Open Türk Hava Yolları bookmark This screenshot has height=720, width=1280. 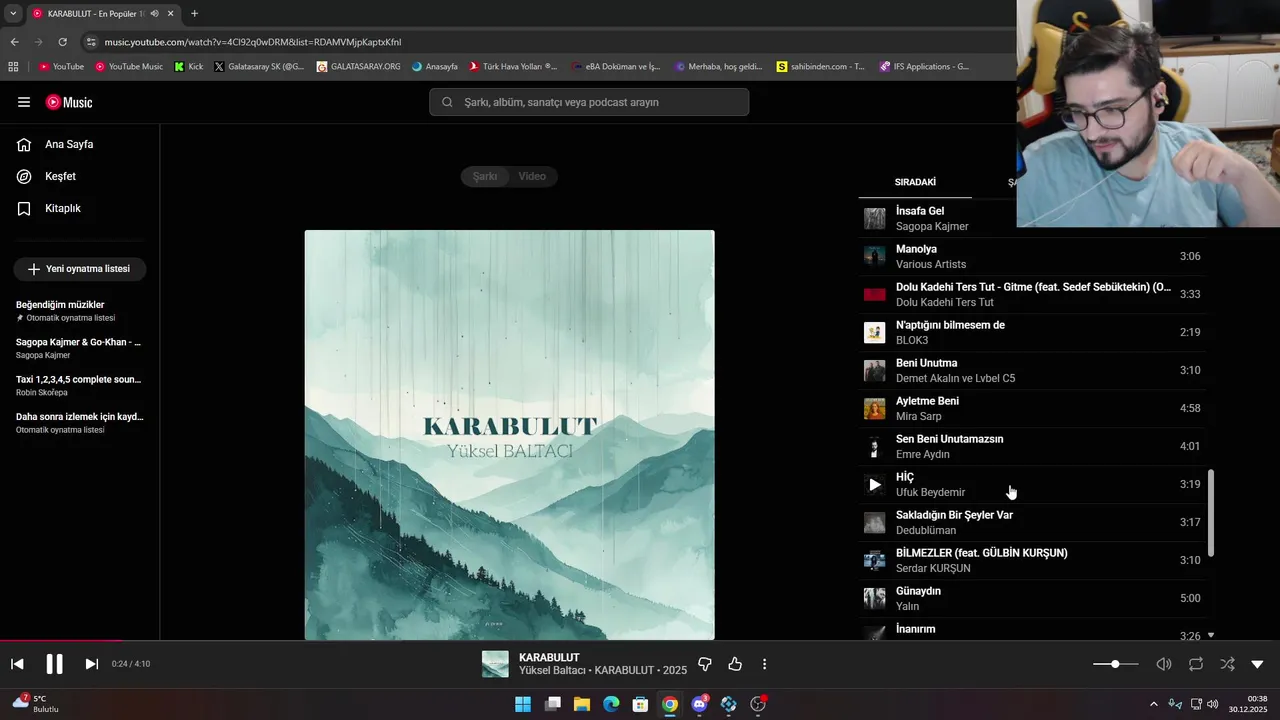(513, 66)
